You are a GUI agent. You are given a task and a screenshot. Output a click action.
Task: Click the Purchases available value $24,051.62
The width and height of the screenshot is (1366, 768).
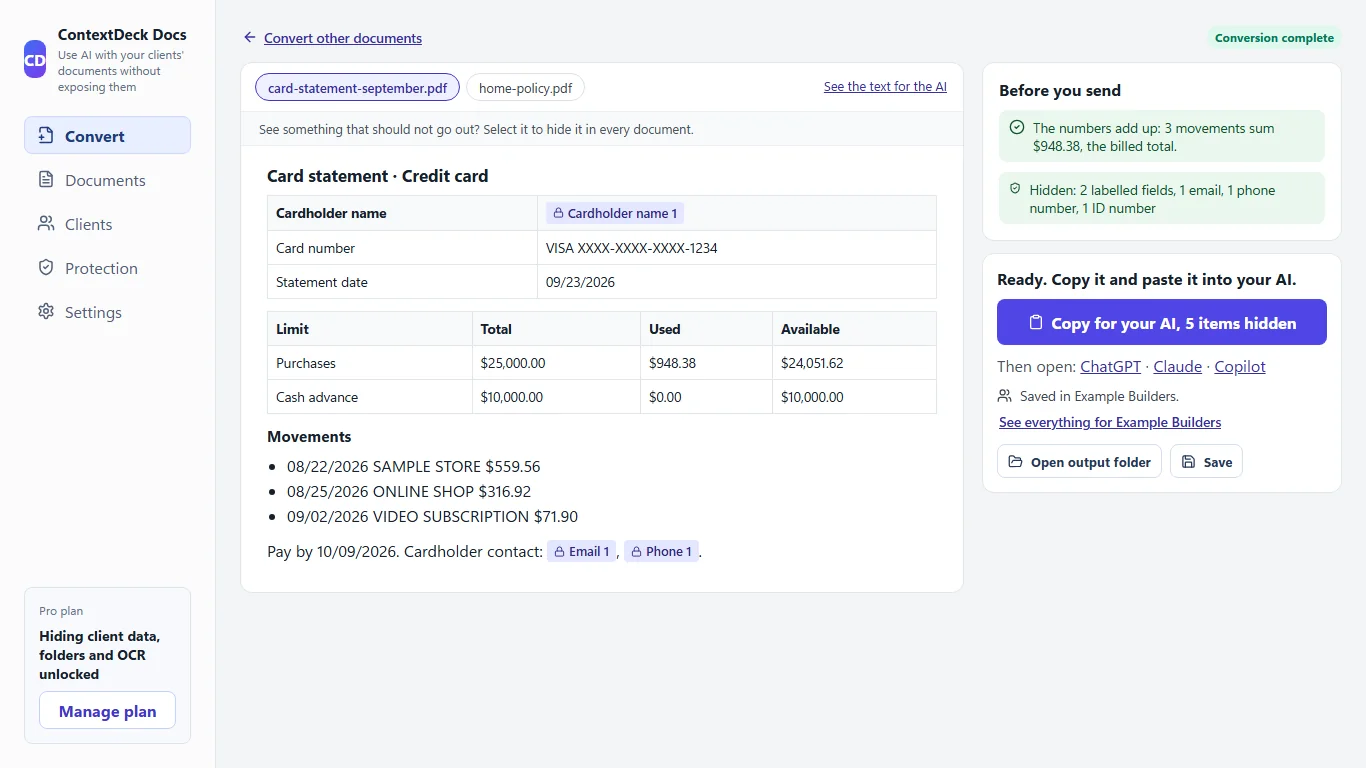(812, 363)
